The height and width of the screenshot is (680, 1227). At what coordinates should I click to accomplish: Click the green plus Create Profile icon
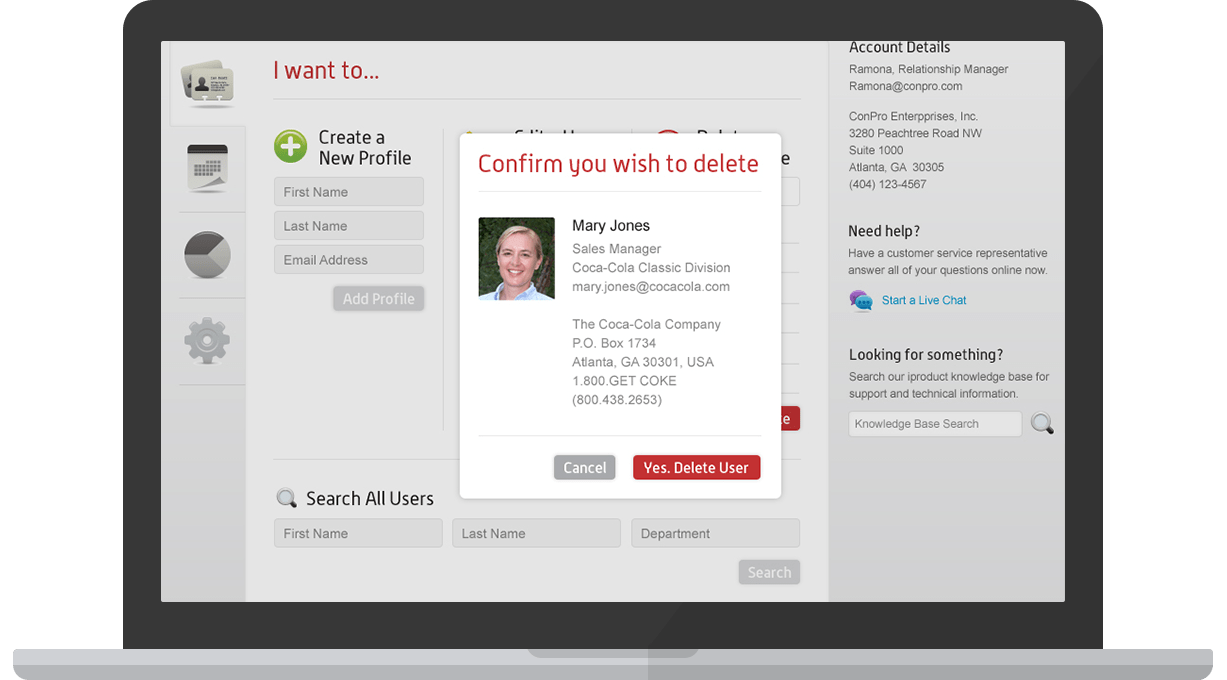click(291, 146)
